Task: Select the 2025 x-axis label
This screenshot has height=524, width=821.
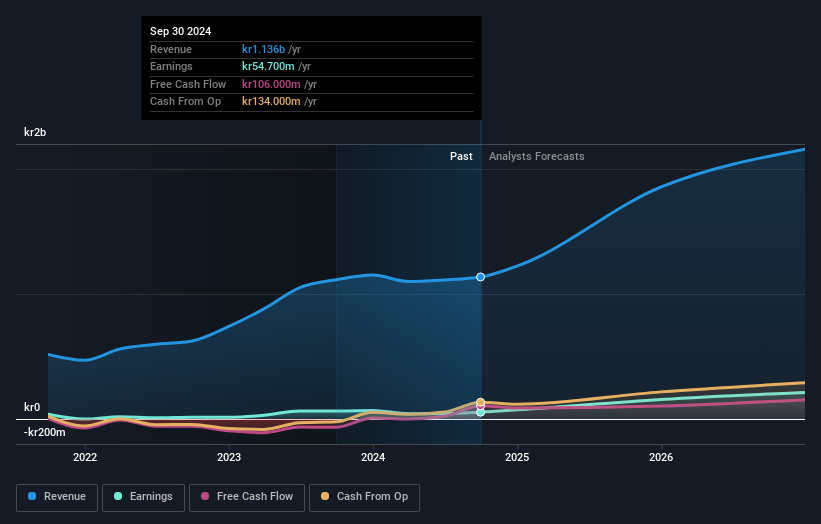Action: pyautogui.click(x=517, y=457)
